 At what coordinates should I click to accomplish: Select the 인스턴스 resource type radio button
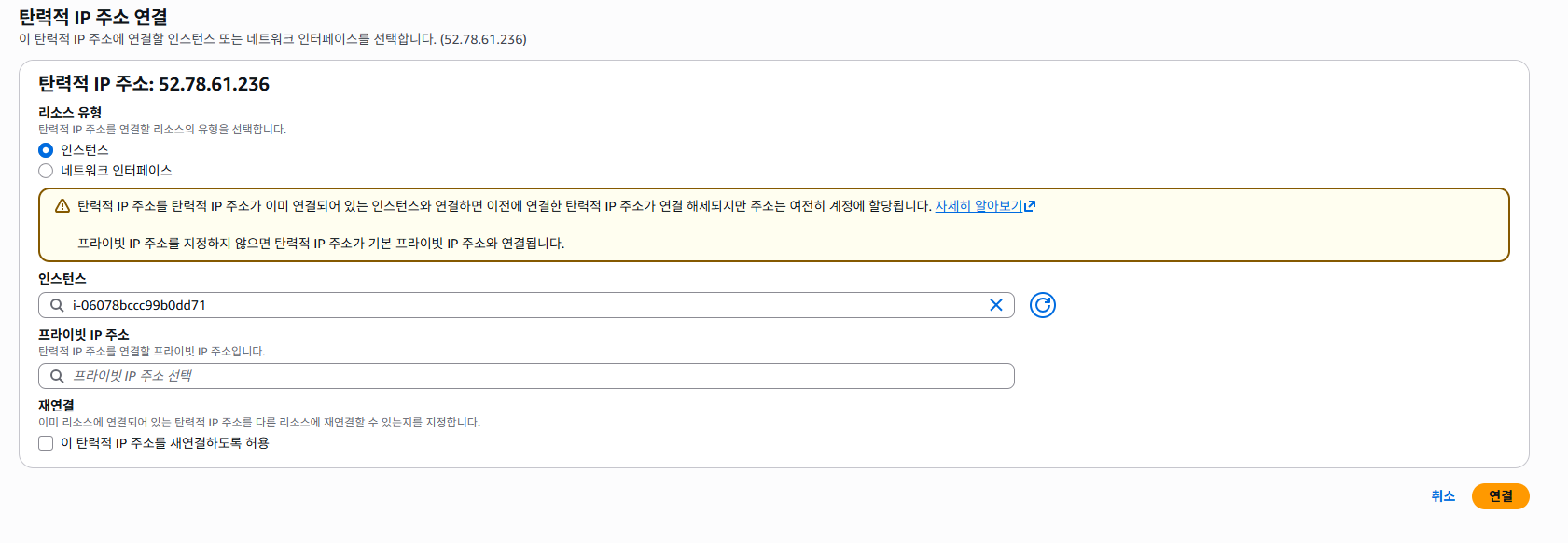click(46, 150)
